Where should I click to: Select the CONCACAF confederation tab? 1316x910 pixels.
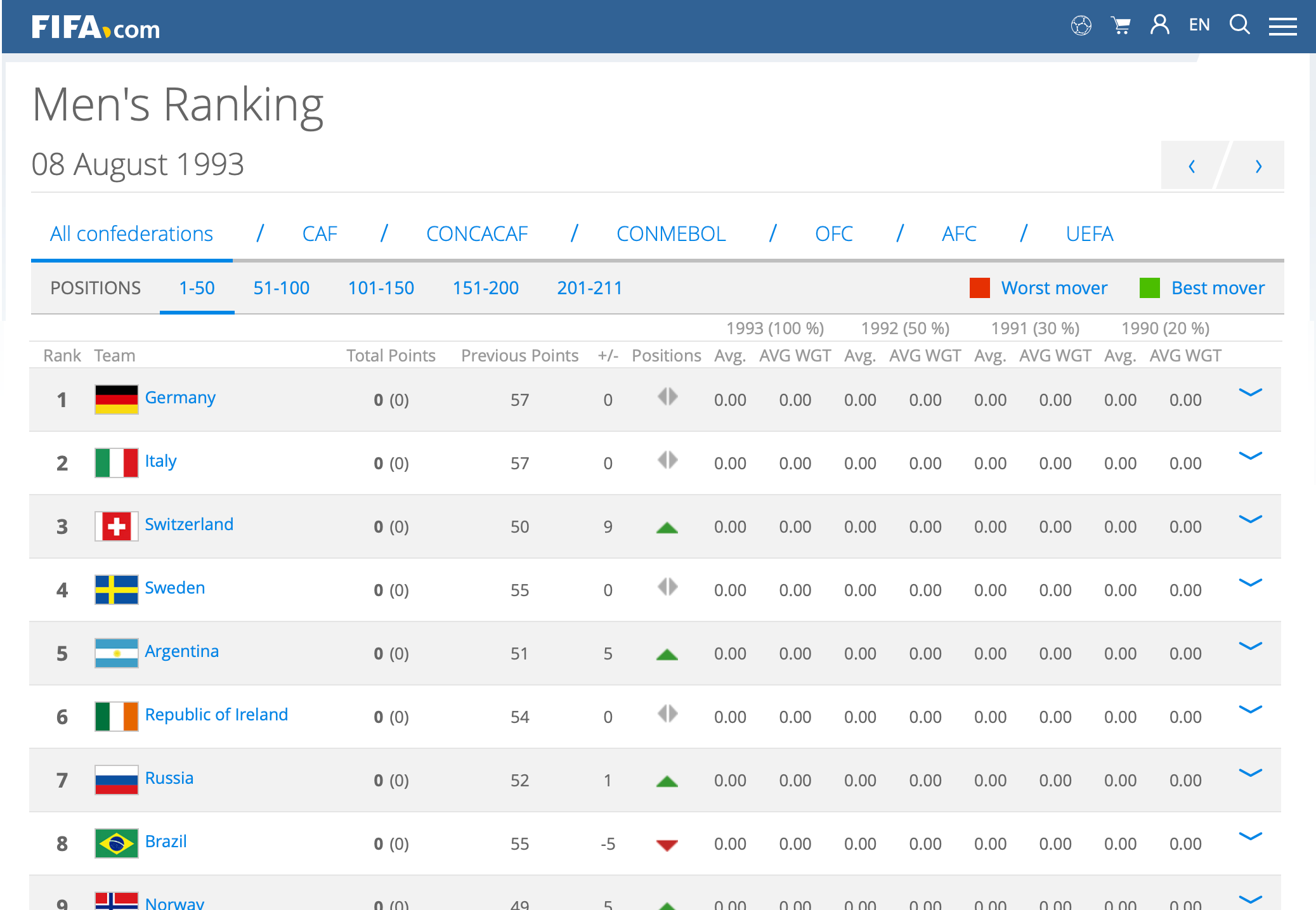(477, 234)
